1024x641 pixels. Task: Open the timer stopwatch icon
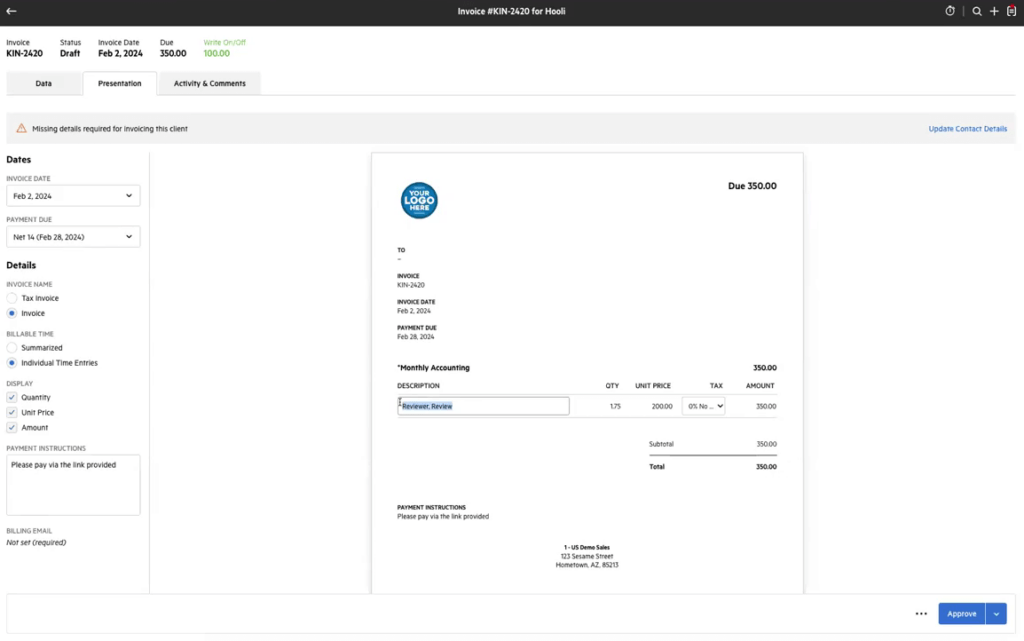pos(950,11)
